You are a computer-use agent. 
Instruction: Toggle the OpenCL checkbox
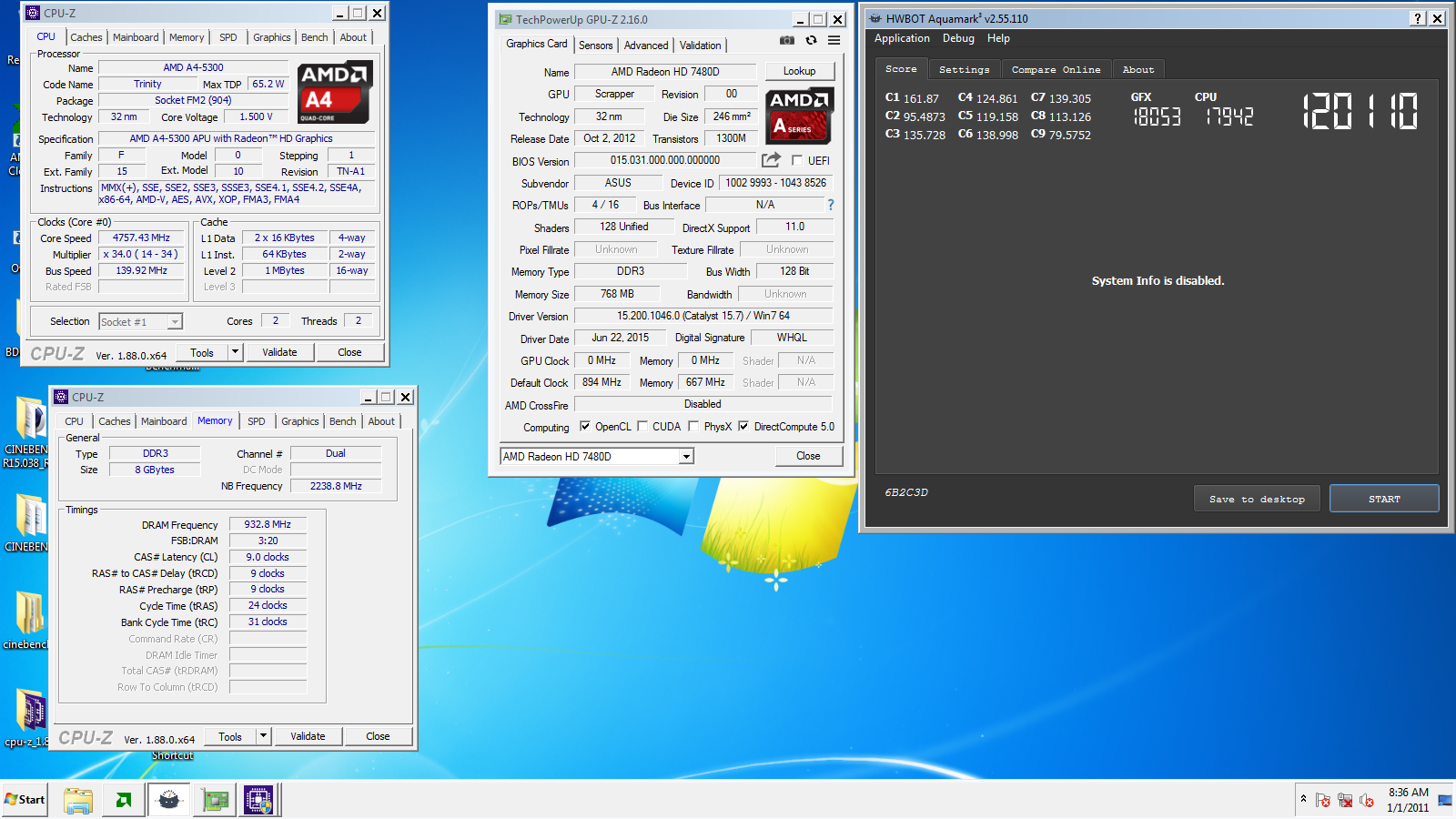click(x=585, y=426)
